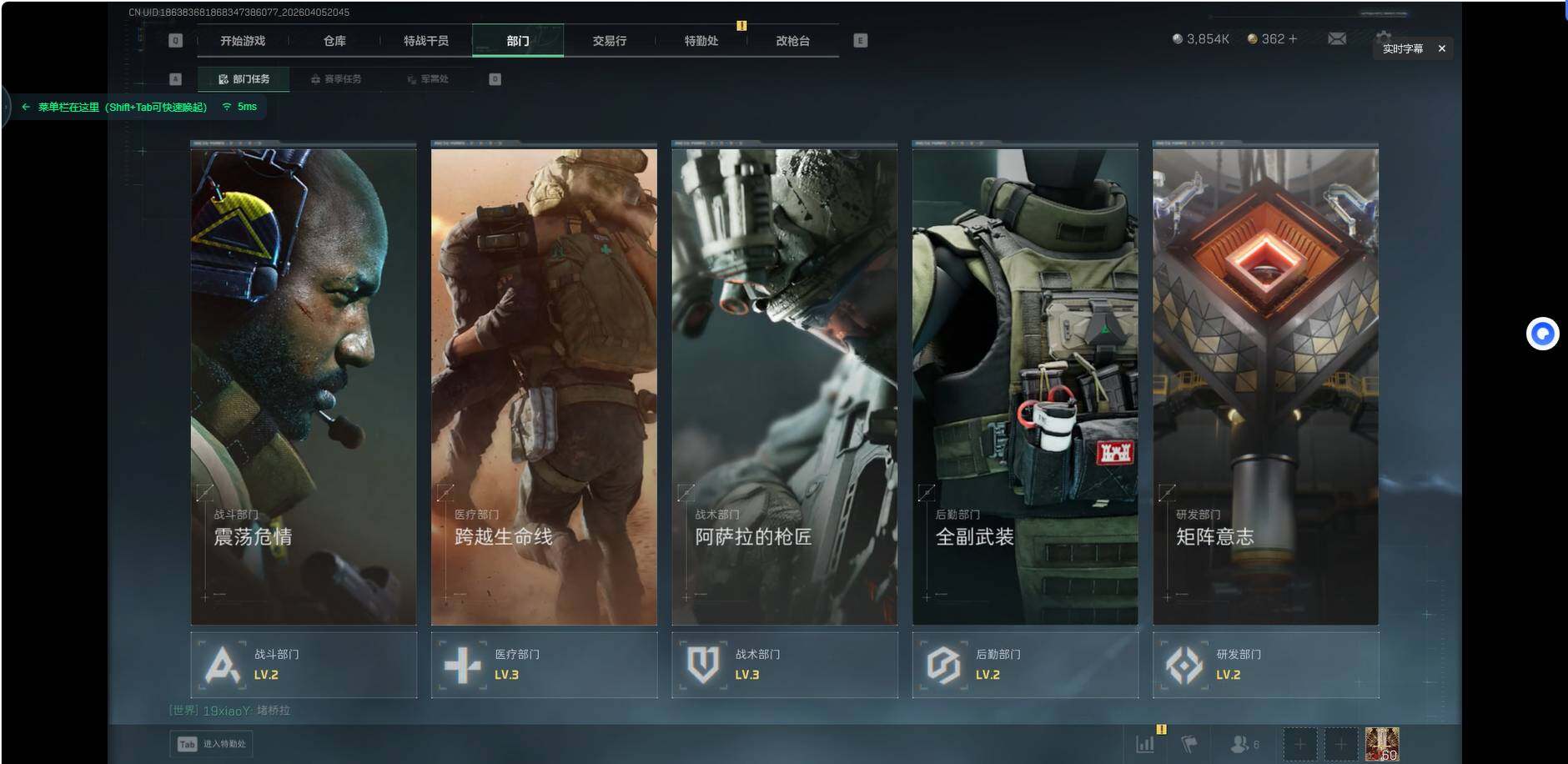This screenshot has height=764, width=1568.
Task: Click the CN UID text at top
Action: coord(239,13)
